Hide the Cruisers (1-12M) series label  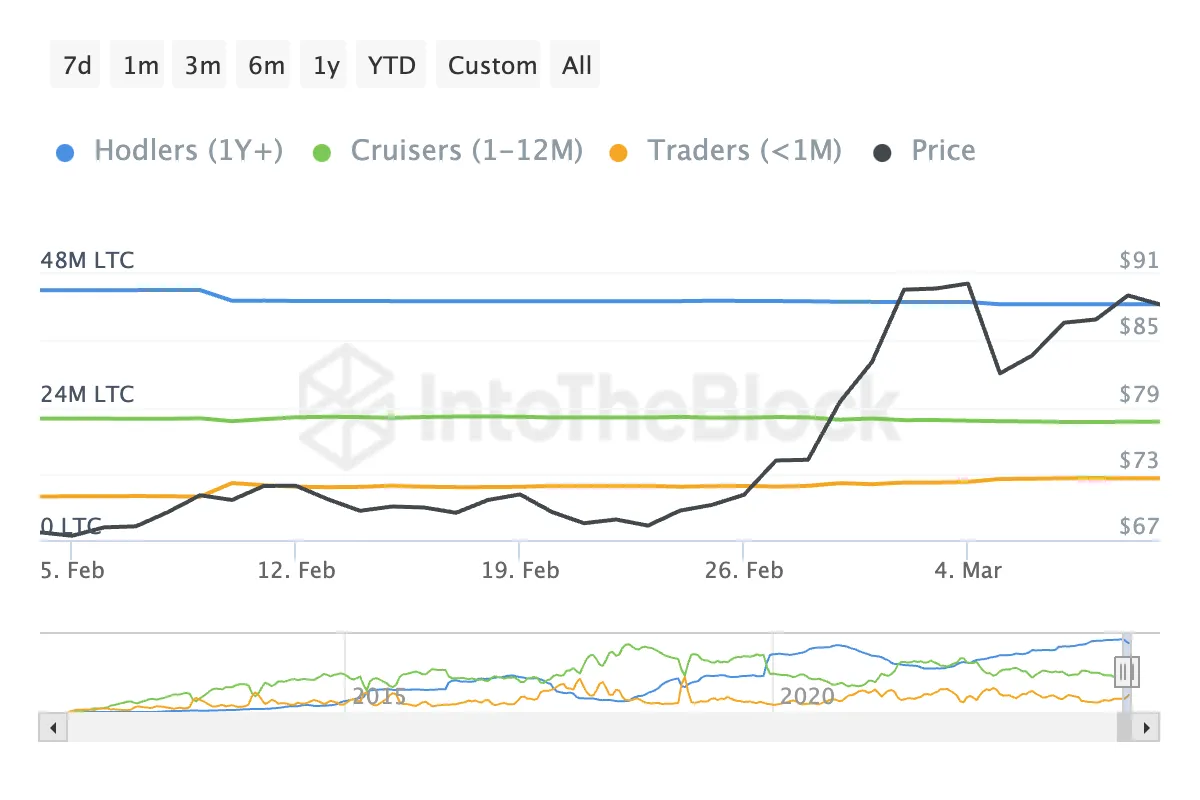tap(466, 151)
